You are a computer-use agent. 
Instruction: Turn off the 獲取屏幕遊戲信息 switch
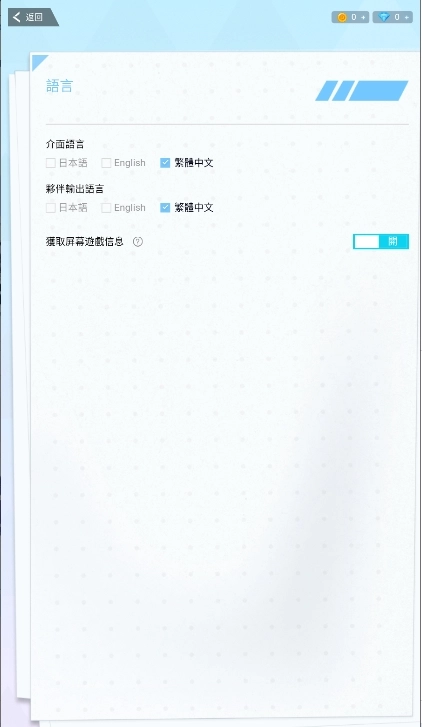click(381, 242)
